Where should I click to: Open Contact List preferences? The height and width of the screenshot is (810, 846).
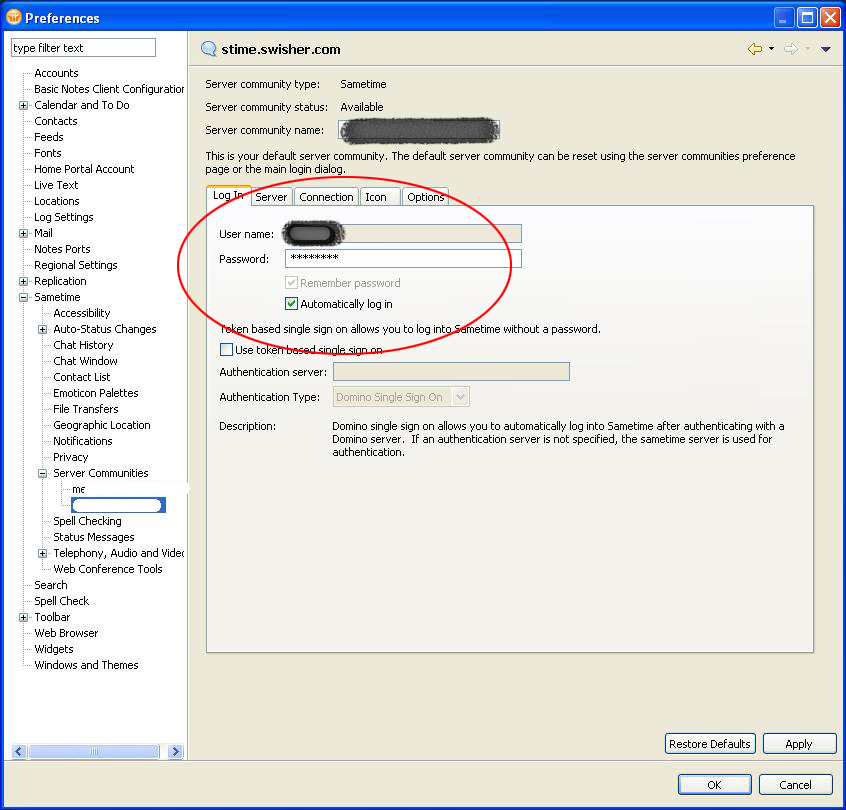point(81,377)
